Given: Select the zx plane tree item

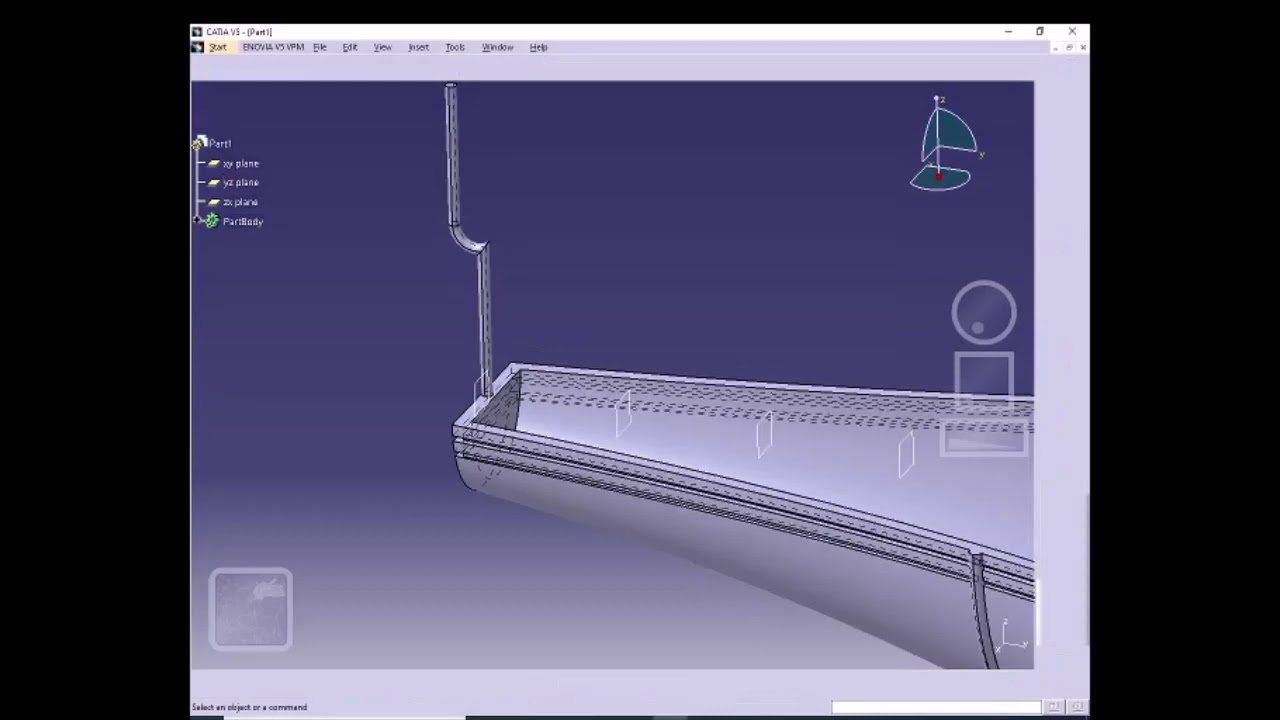Looking at the screenshot, I should click(240, 202).
